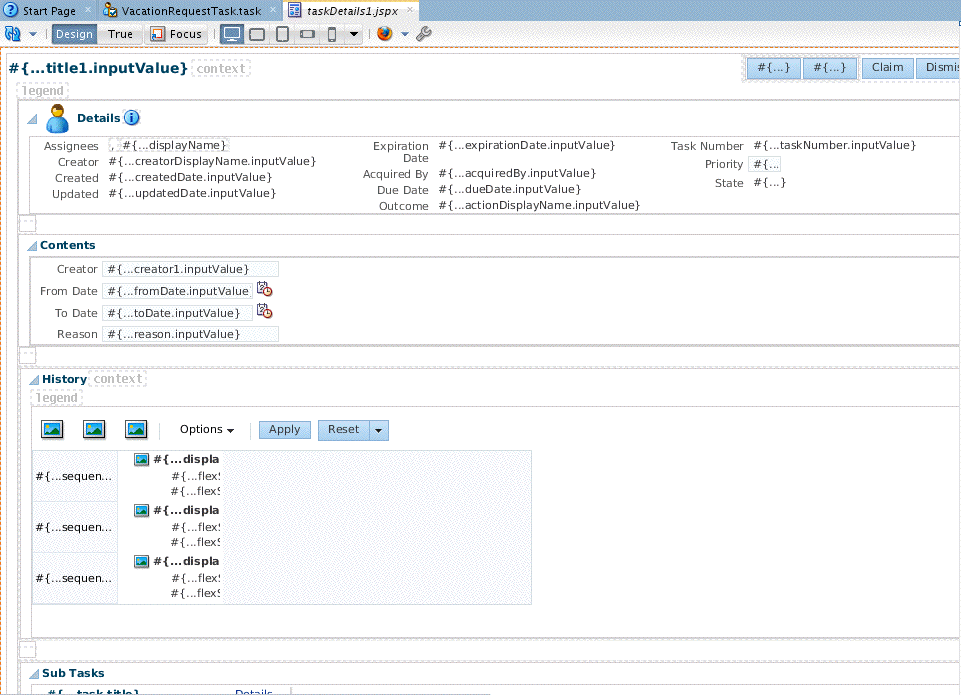Click the Start Page help icon

tap(11, 10)
